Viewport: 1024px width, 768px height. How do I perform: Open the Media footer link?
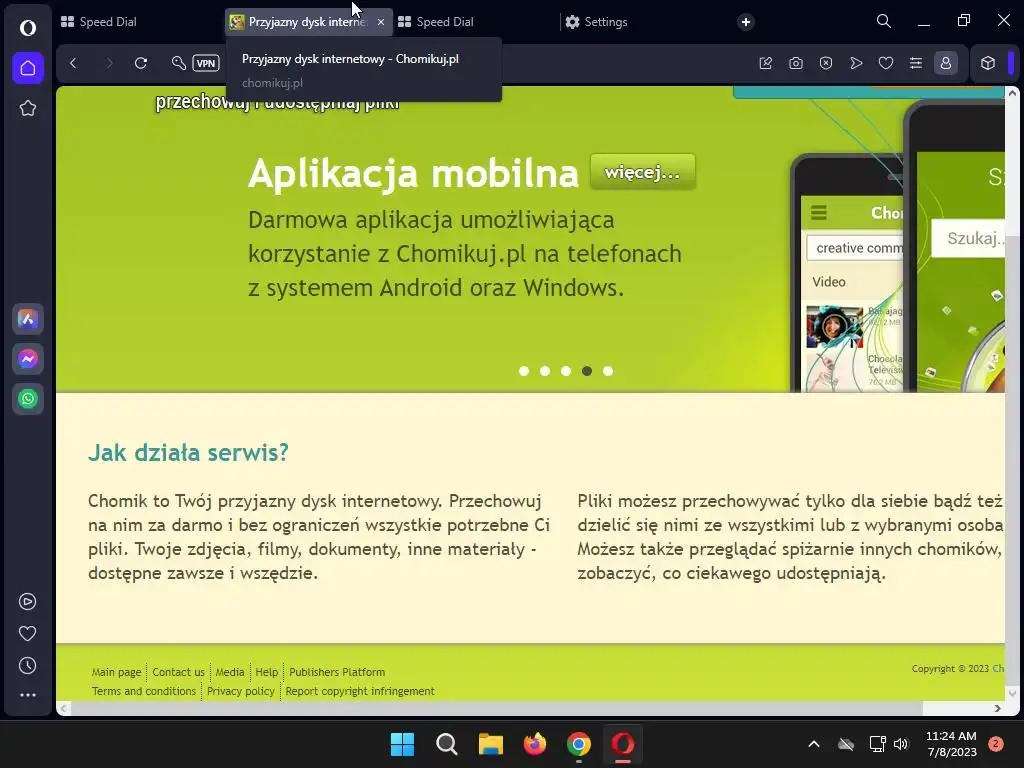tap(230, 672)
